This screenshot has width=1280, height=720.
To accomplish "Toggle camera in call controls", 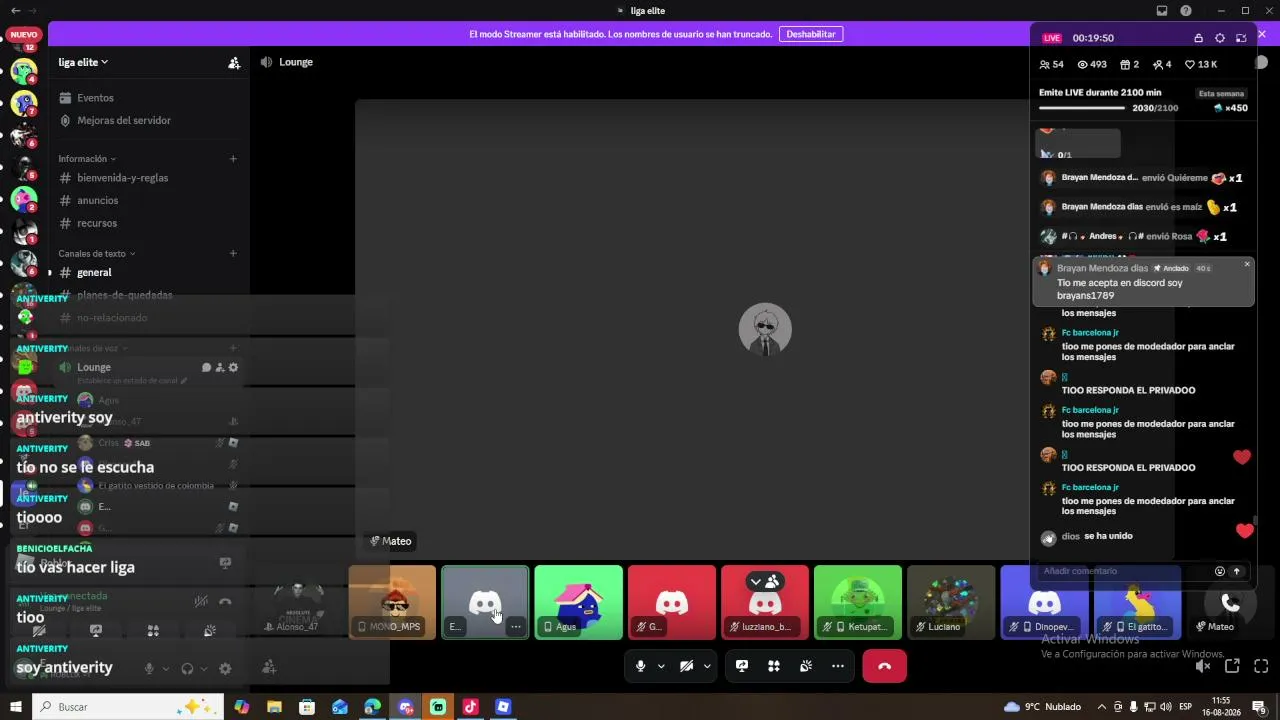I will (687, 666).
